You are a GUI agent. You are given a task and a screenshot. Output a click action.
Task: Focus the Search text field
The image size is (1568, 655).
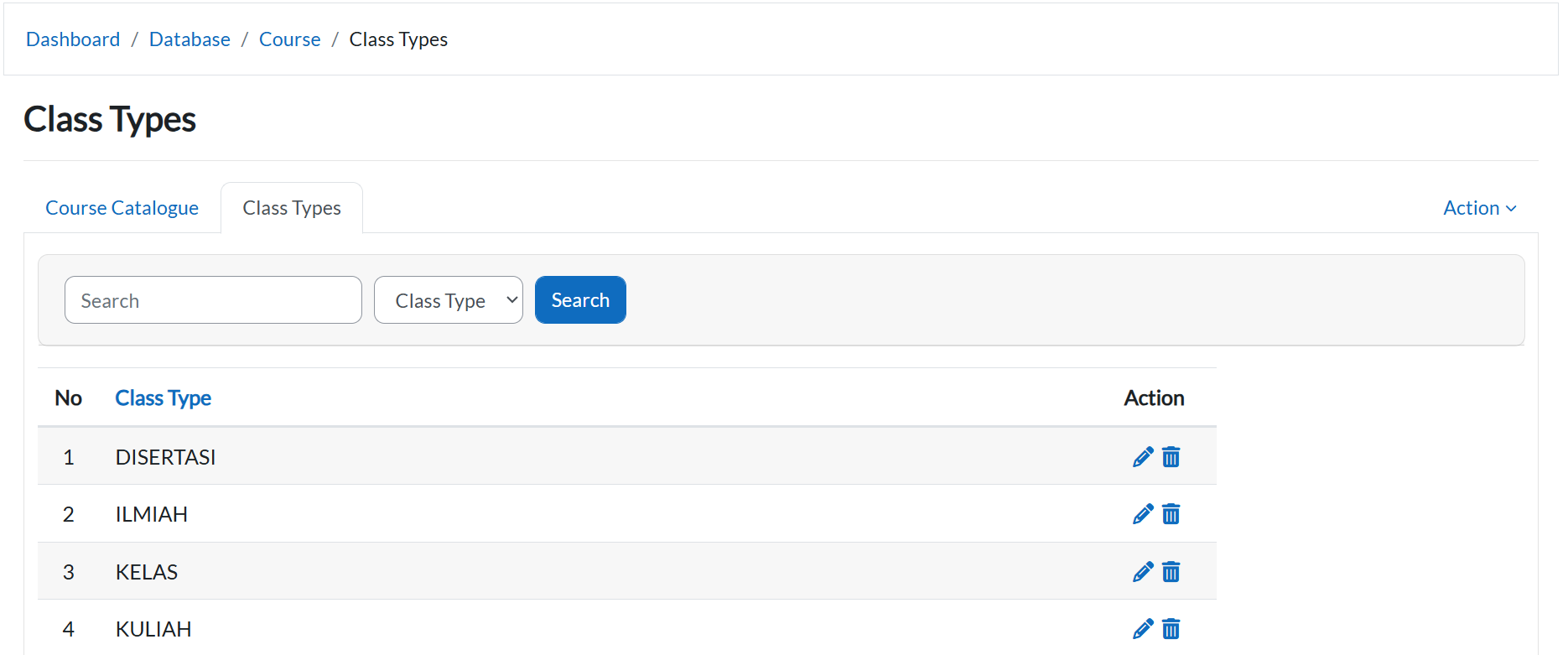tap(213, 300)
